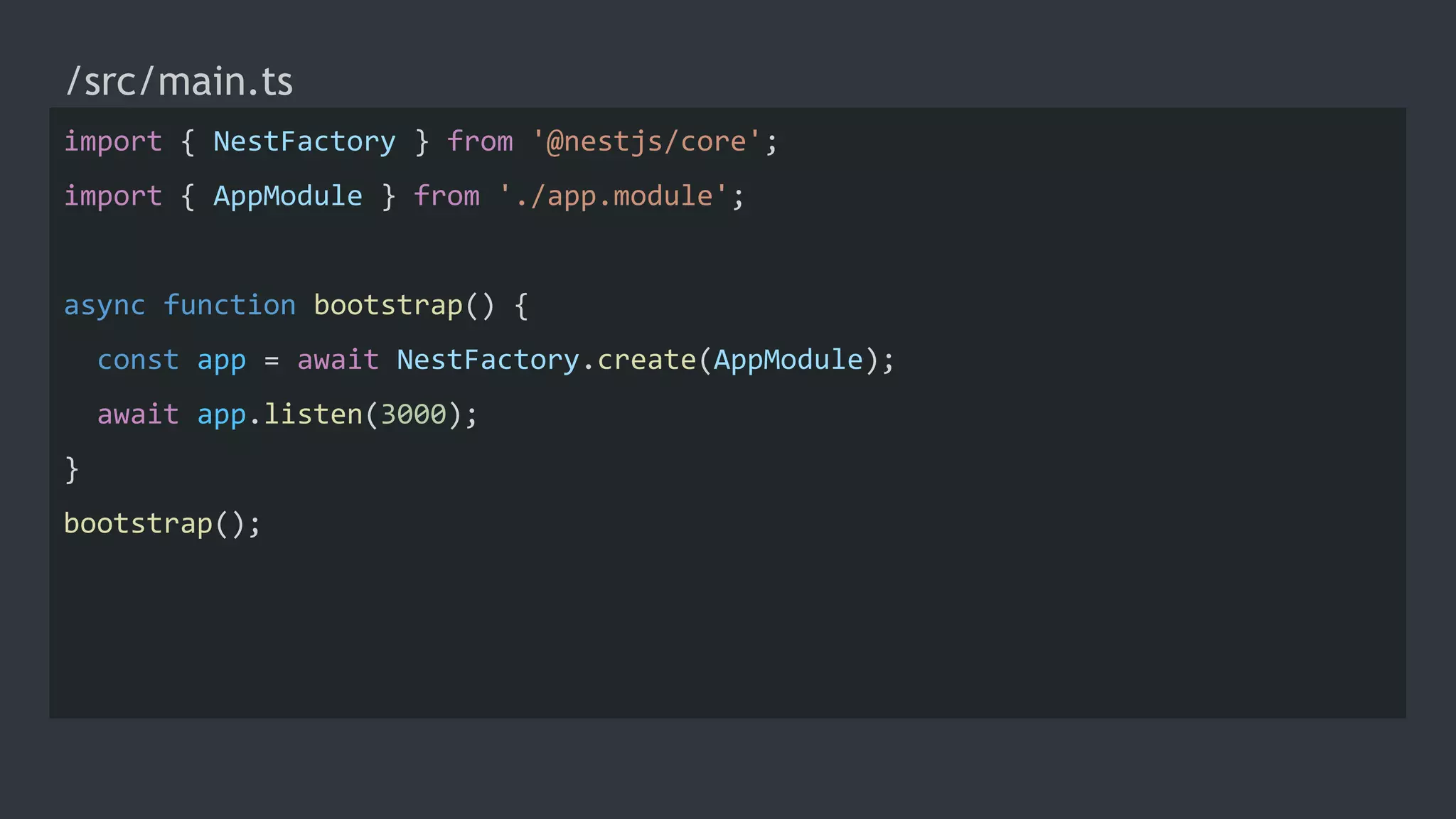Click 'await' before app.listen
The image size is (1456, 819).
pyautogui.click(x=138, y=414)
